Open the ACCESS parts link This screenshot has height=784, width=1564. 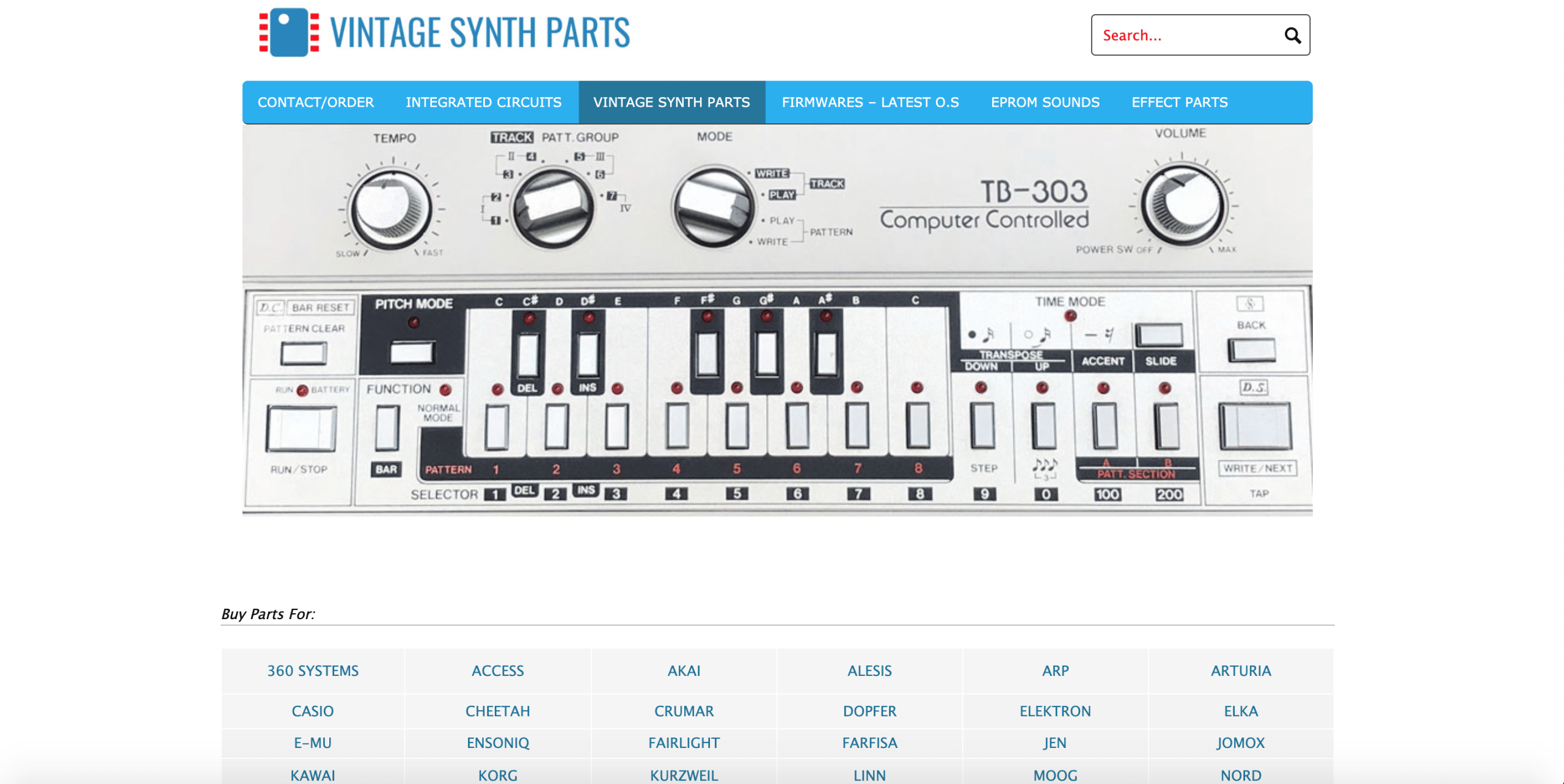498,670
